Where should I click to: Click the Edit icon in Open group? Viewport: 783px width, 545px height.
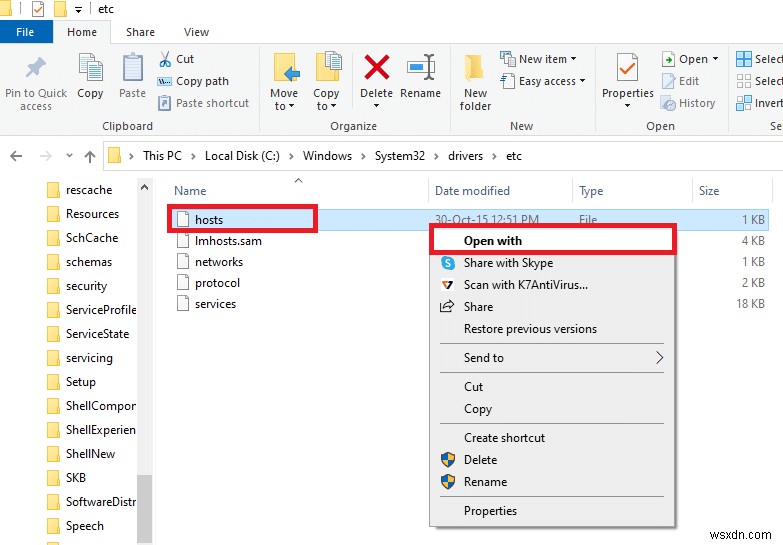[668, 81]
